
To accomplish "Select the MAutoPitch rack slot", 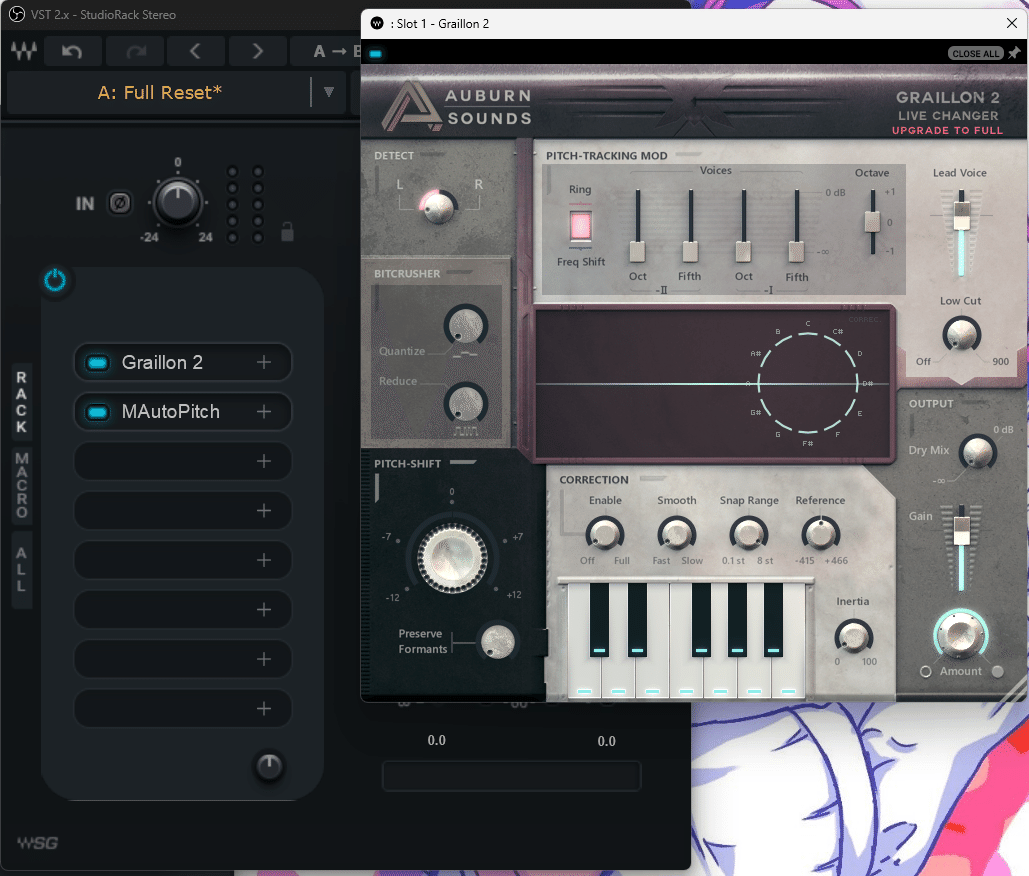I will pyautogui.click(x=182, y=412).
